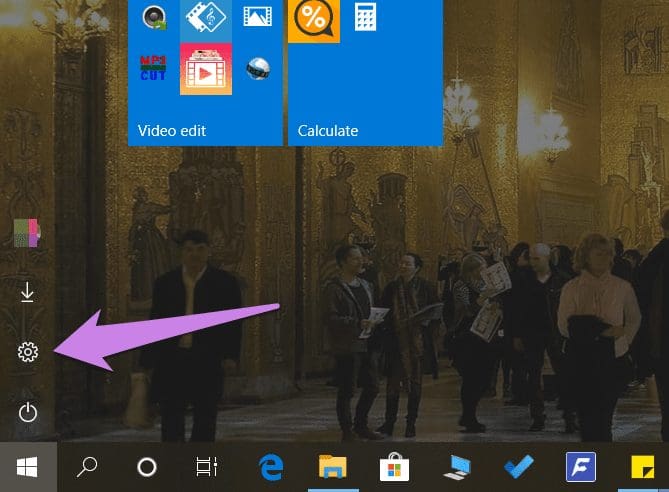The height and width of the screenshot is (492, 669).
Task: Open the photo and video frame tile
Action: click(x=258, y=17)
